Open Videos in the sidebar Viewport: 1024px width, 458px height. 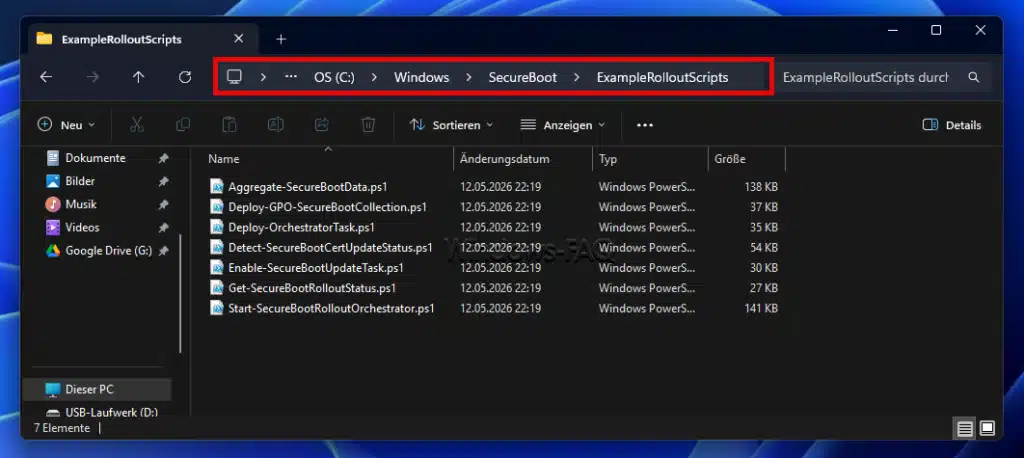[82, 227]
